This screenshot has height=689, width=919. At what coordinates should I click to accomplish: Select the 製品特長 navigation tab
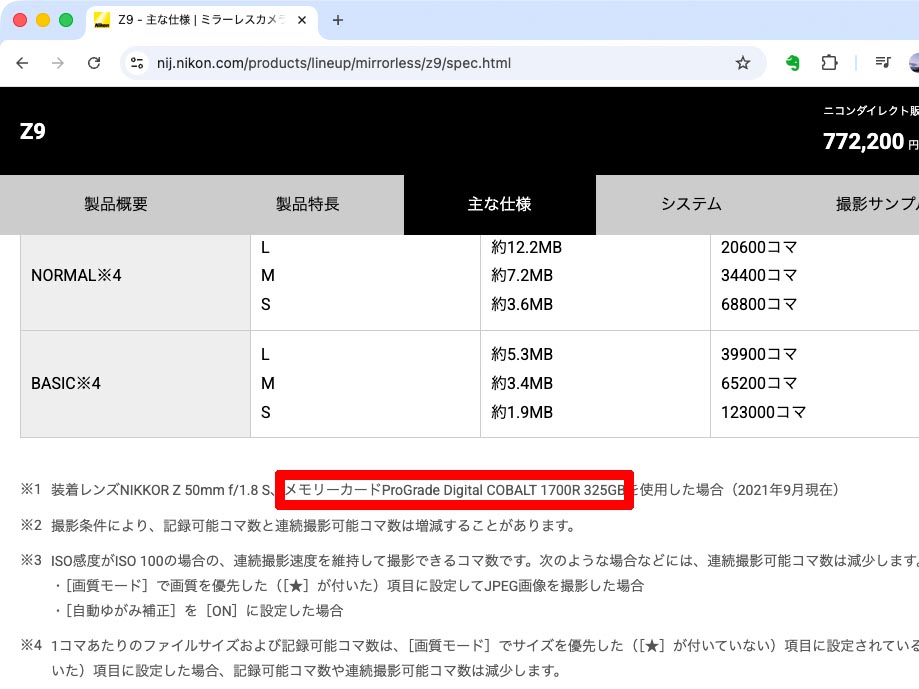click(307, 204)
